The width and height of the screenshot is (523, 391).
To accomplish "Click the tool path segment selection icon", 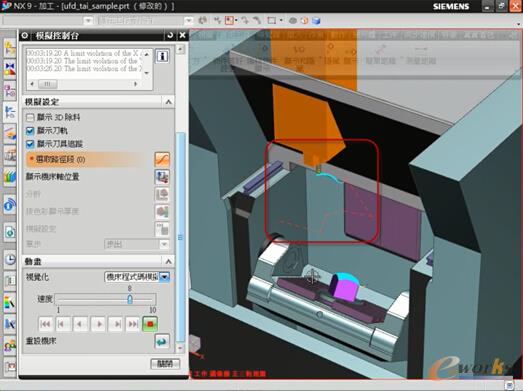I will pos(162,159).
